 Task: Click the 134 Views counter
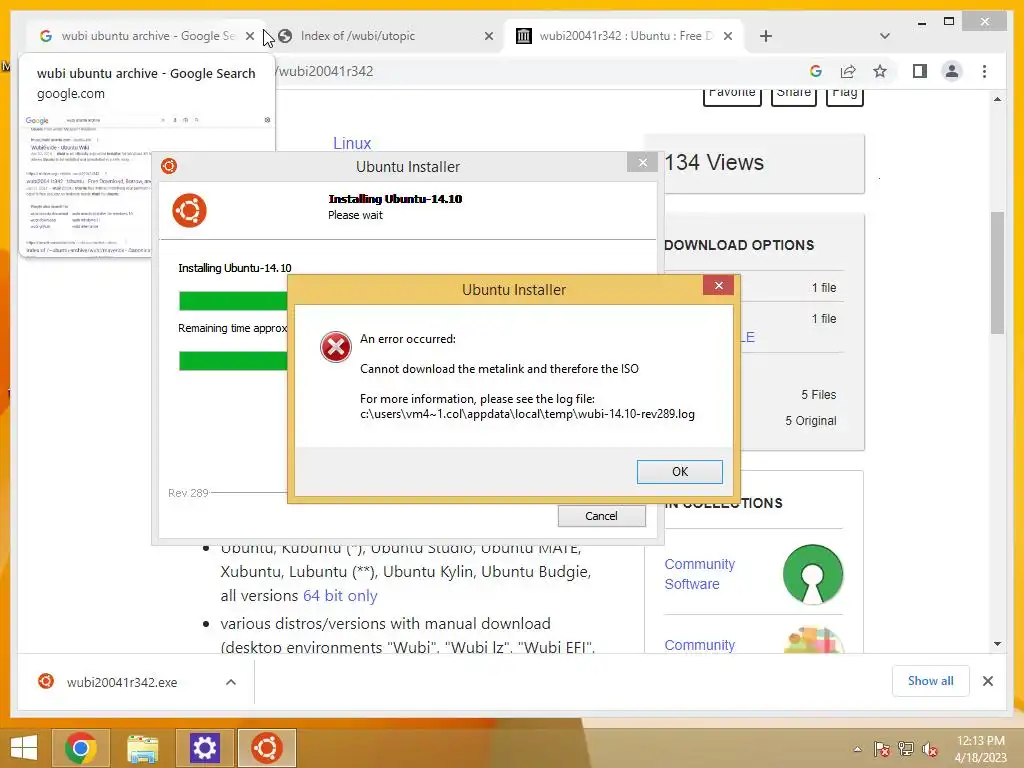tap(714, 162)
